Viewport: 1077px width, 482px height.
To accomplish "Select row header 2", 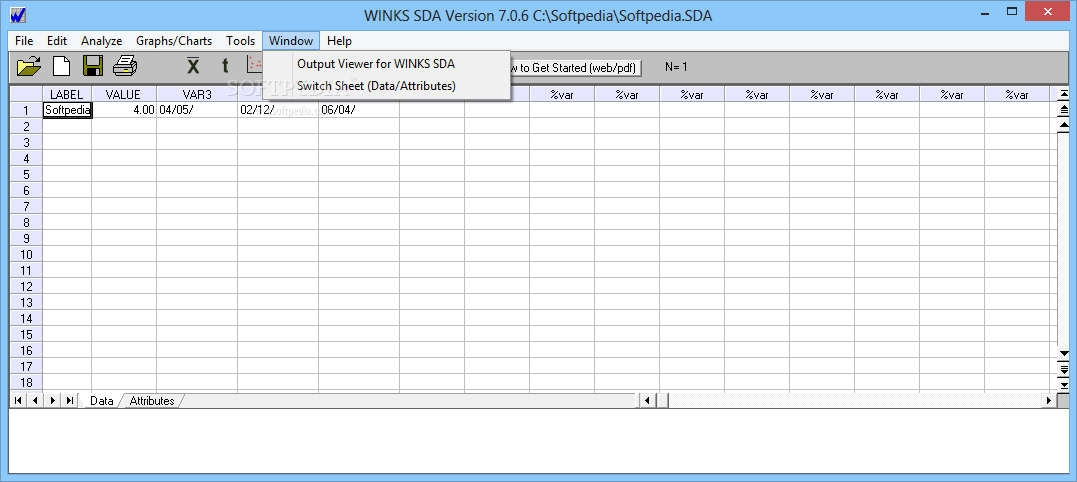I will point(26,126).
